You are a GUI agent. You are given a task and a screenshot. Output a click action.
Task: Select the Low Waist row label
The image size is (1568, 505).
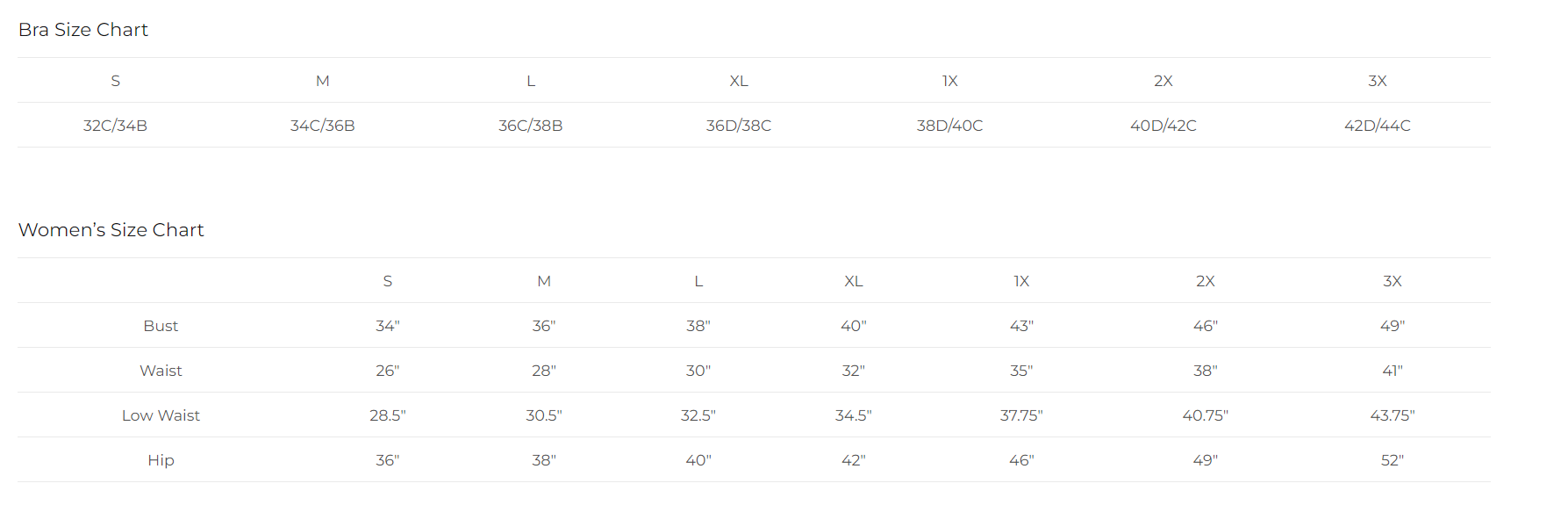161,415
